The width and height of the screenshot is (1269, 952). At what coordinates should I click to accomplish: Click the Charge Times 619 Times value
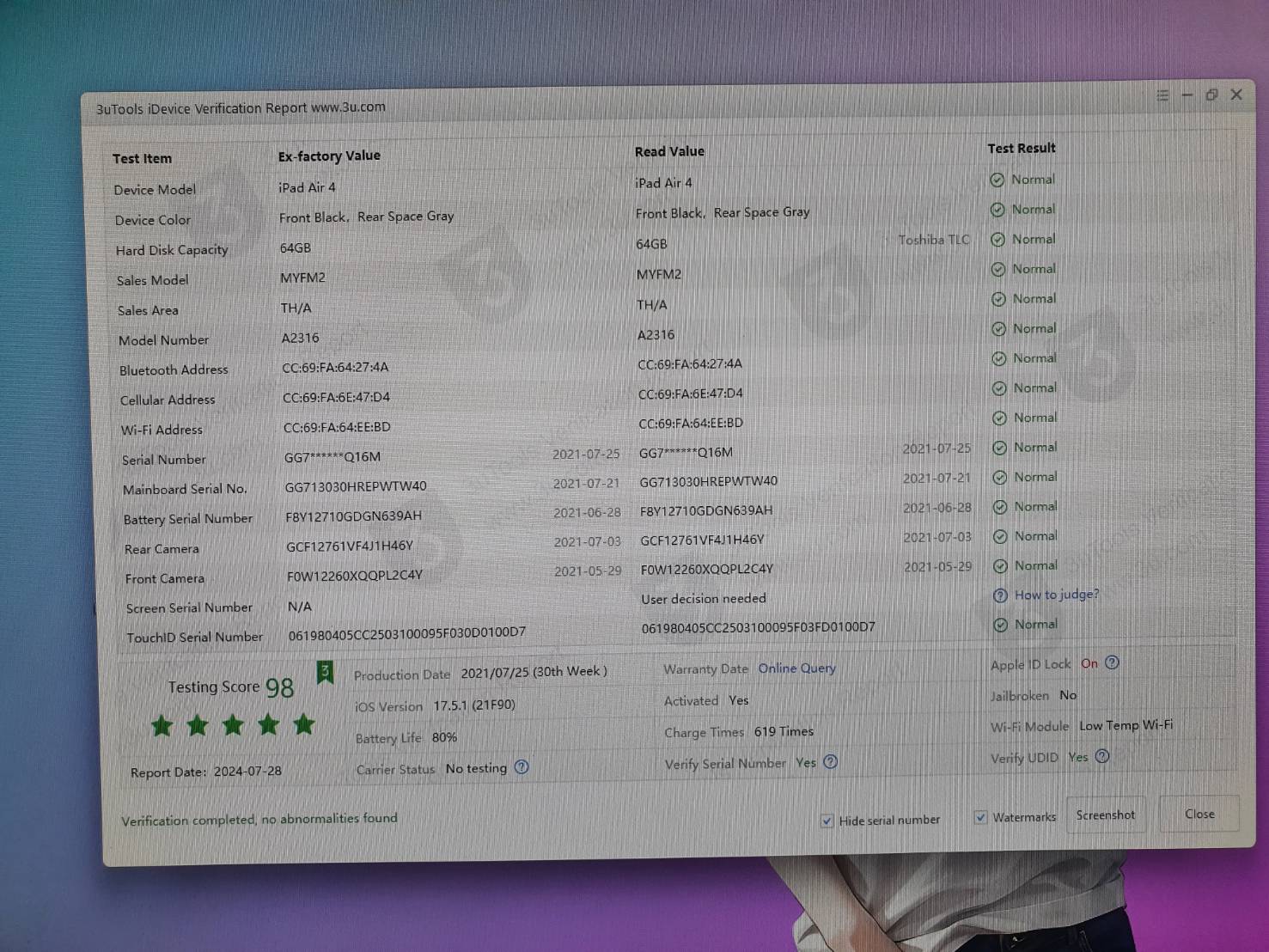(x=784, y=731)
